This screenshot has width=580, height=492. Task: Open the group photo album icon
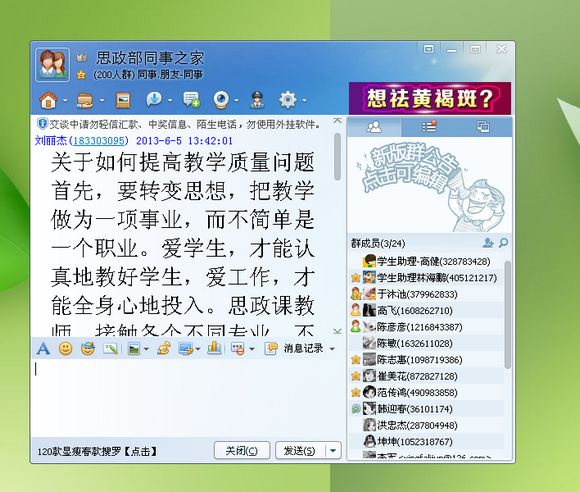coord(123,100)
